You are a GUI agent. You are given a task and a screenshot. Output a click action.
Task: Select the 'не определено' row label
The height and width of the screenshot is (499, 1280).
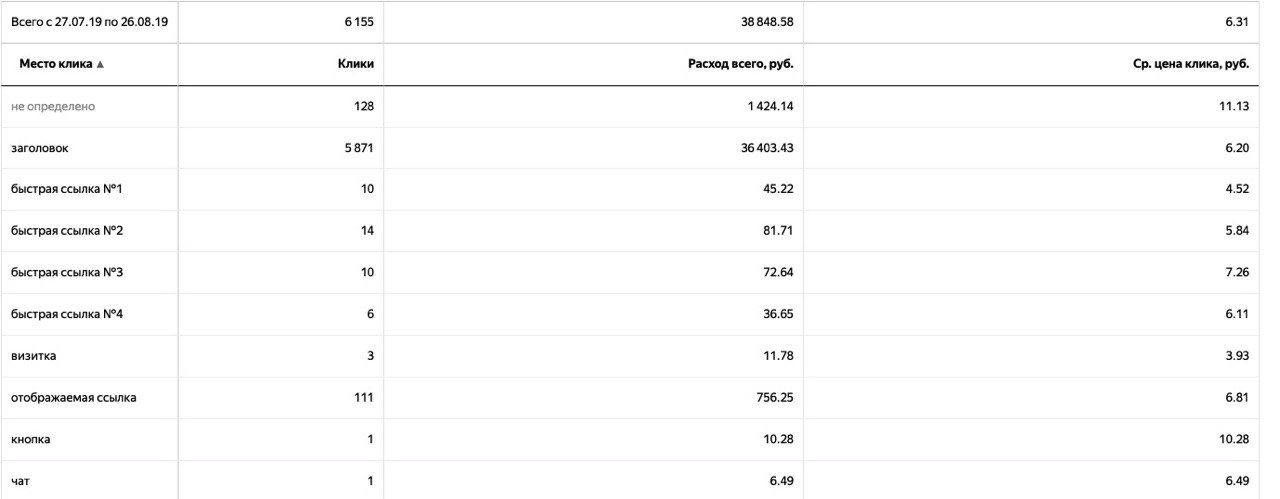pos(53,106)
